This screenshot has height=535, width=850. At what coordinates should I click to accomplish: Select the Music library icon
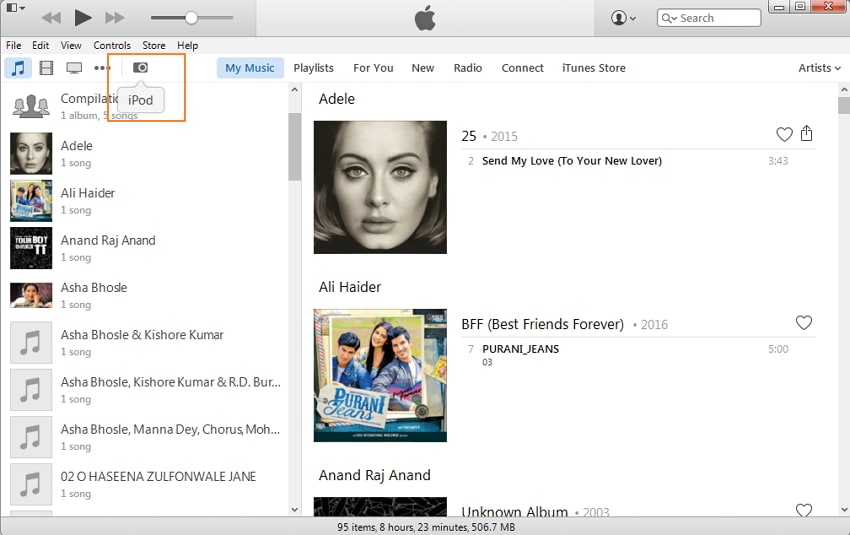pos(18,68)
